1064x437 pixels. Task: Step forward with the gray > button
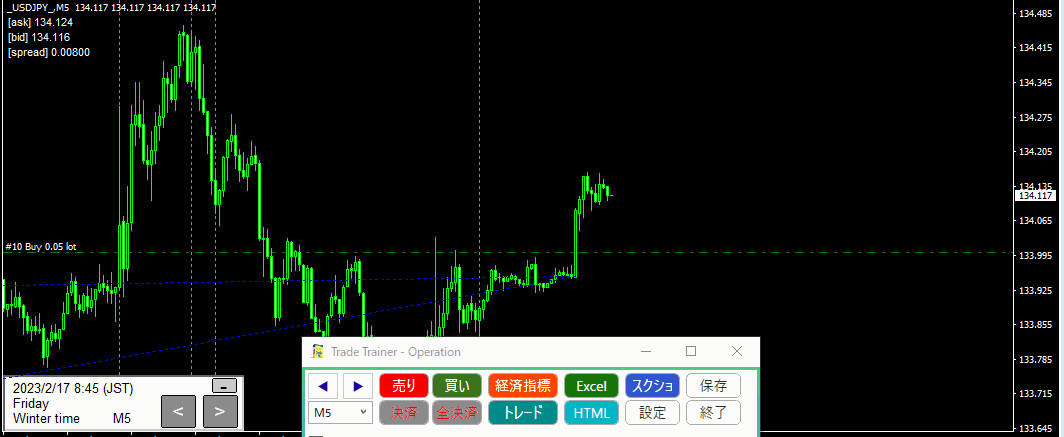(220, 410)
